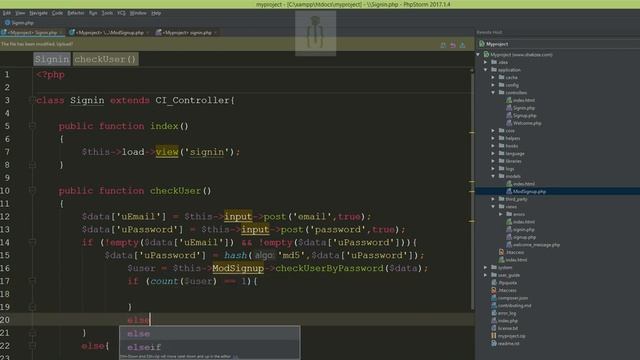This screenshot has height=360, width=640.
Task: Click the editor vertical scrollbar
Action: (472, 192)
